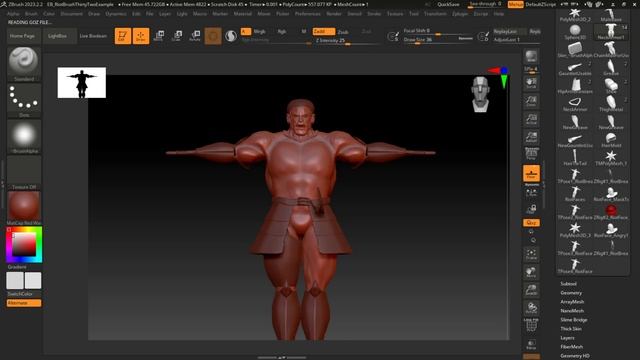Click the See-through slider
Image resolution: width=640 pixels, height=360 pixels.
(x=485, y=4)
